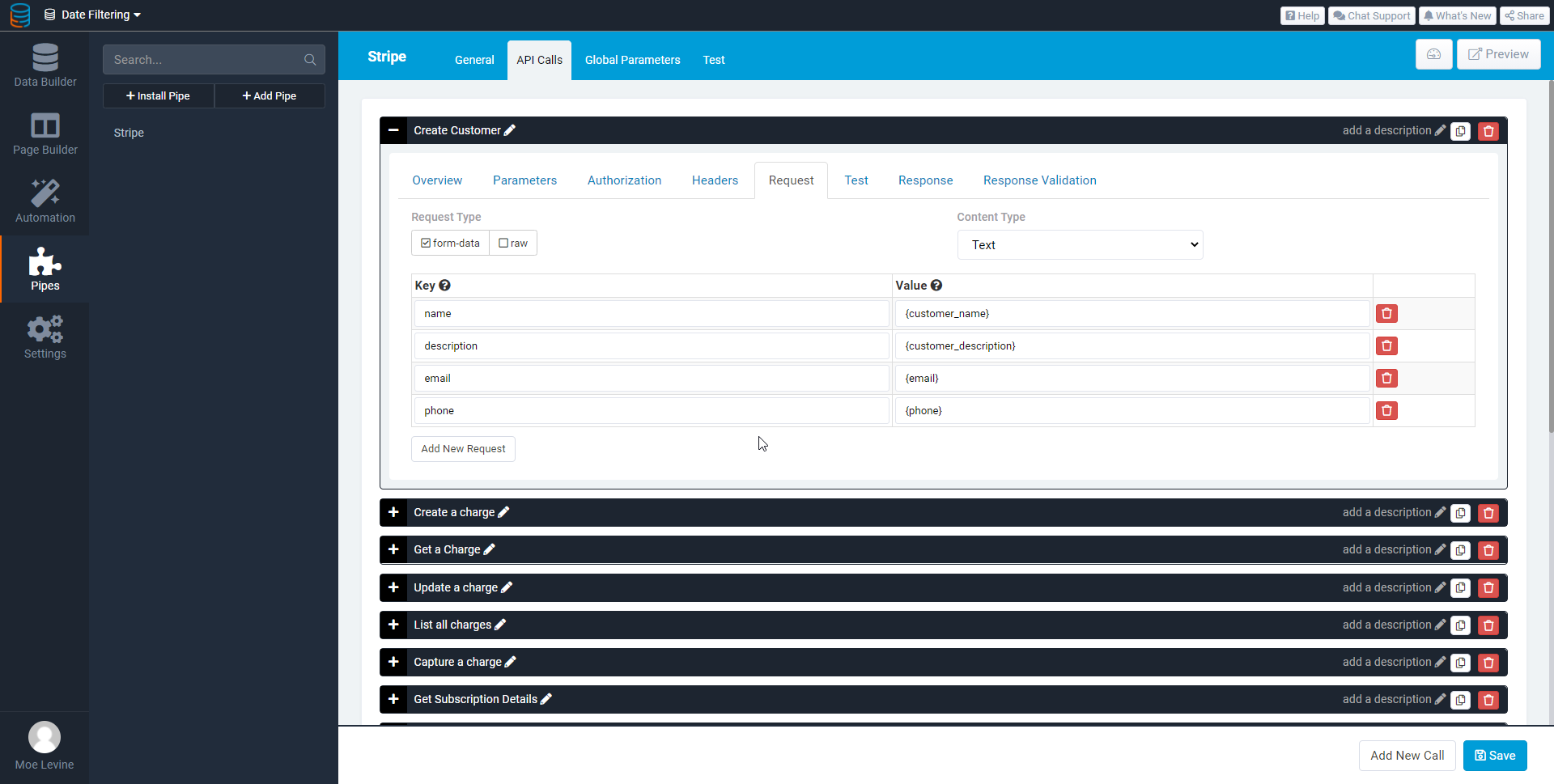Screen dimensions: 1554x784
Task: Delete the Update a charge call
Action: coord(1488,588)
